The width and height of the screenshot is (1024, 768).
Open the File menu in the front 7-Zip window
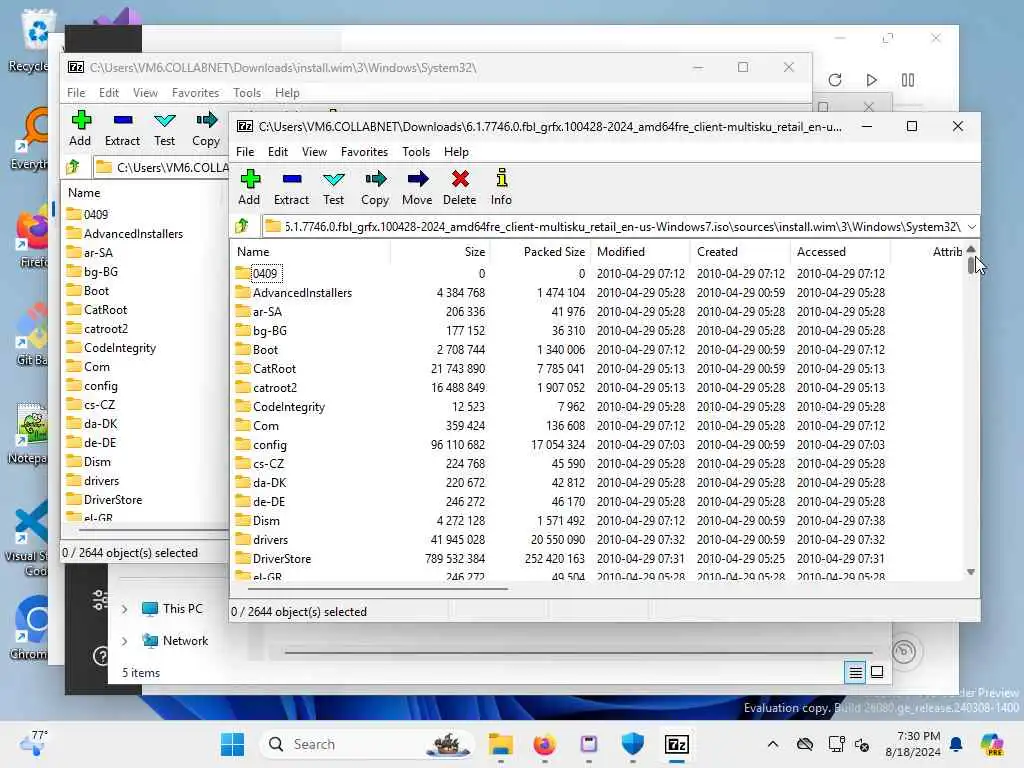tap(245, 152)
